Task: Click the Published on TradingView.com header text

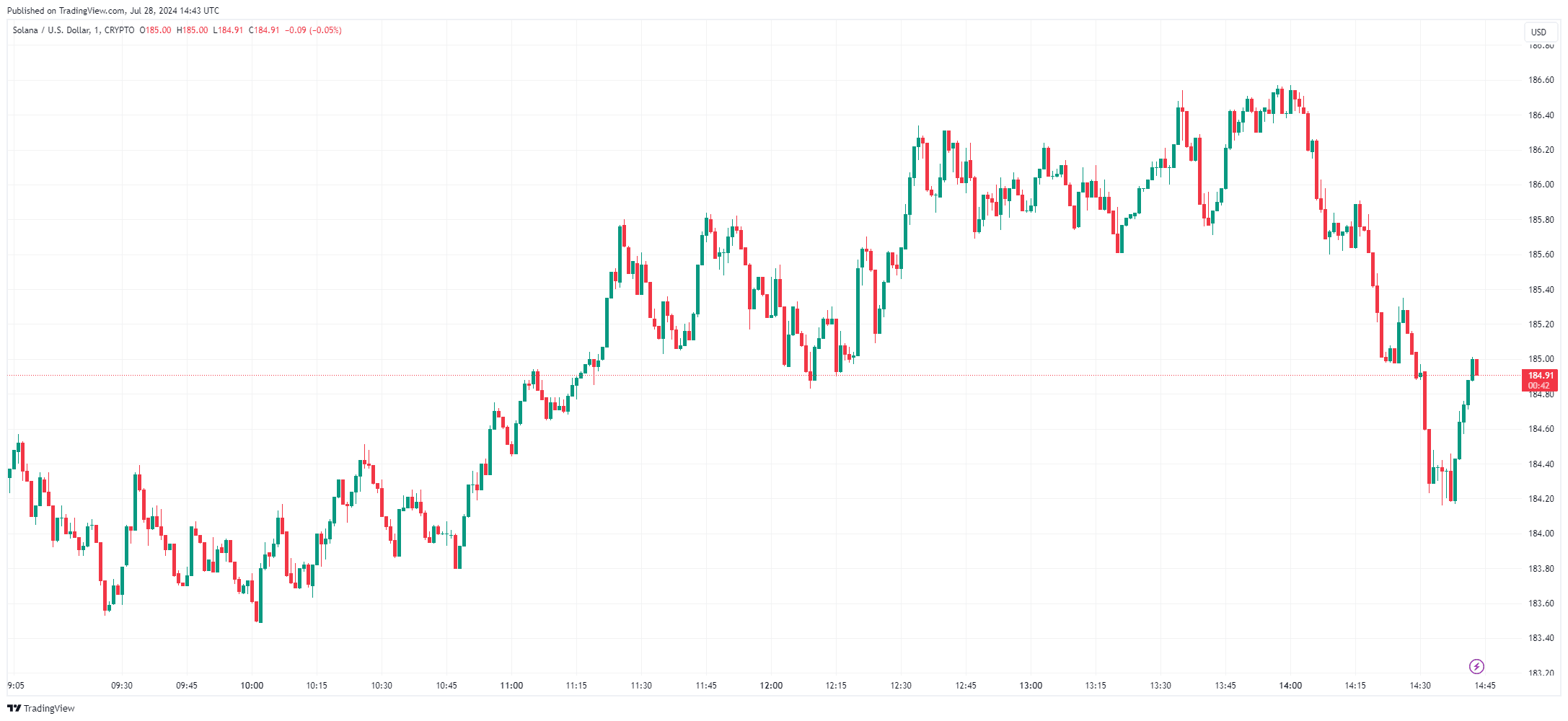Action: [x=113, y=11]
